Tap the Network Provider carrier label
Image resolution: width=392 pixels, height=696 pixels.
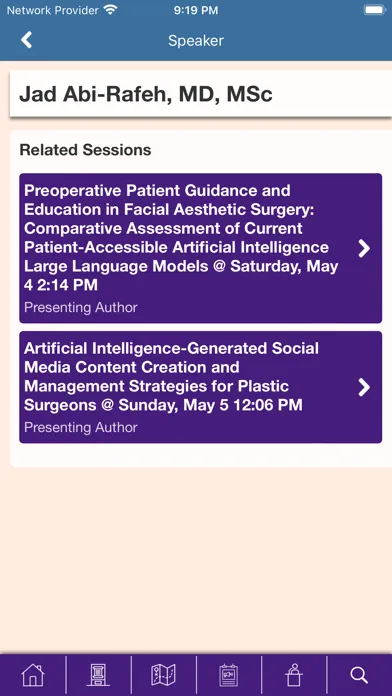(x=52, y=10)
